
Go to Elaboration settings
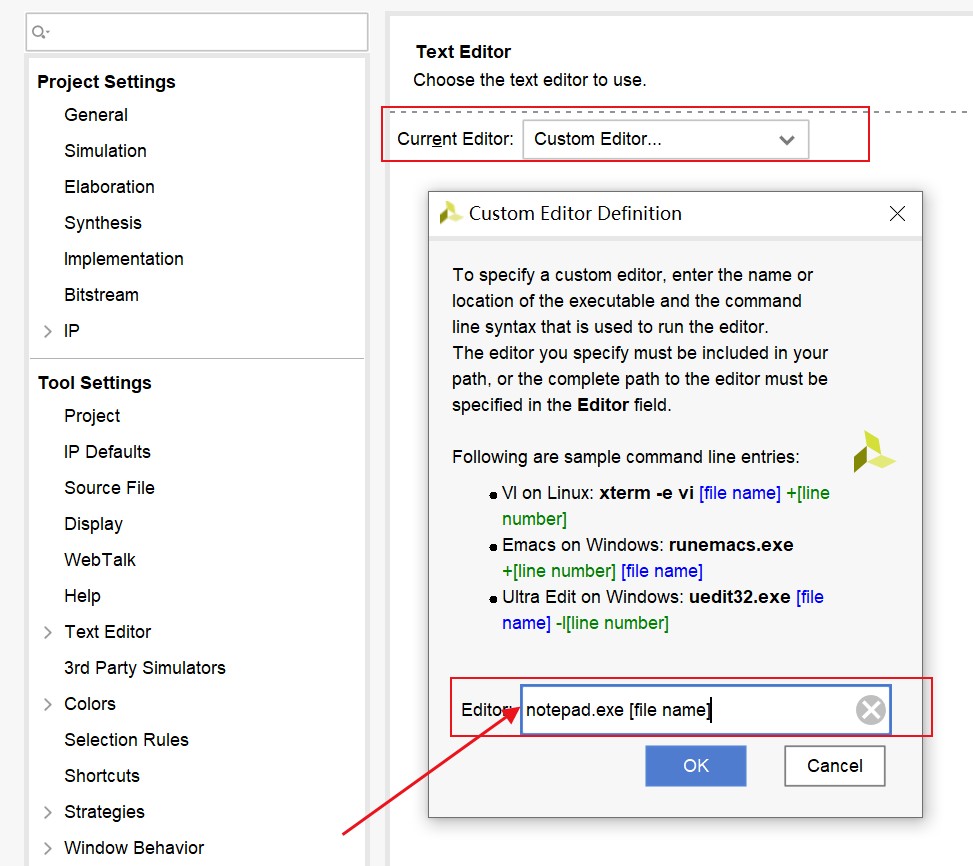pyautogui.click(x=109, y=187)
